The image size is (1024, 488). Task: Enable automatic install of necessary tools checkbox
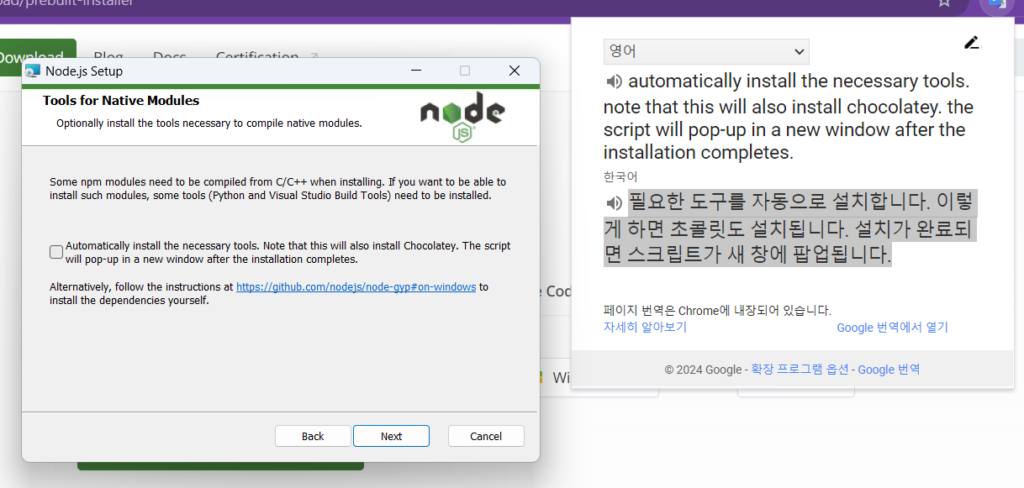coord(56,252)
